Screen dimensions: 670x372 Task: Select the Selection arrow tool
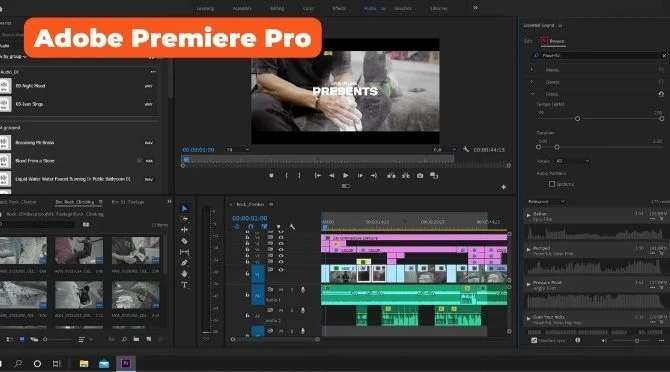[185, 208]
